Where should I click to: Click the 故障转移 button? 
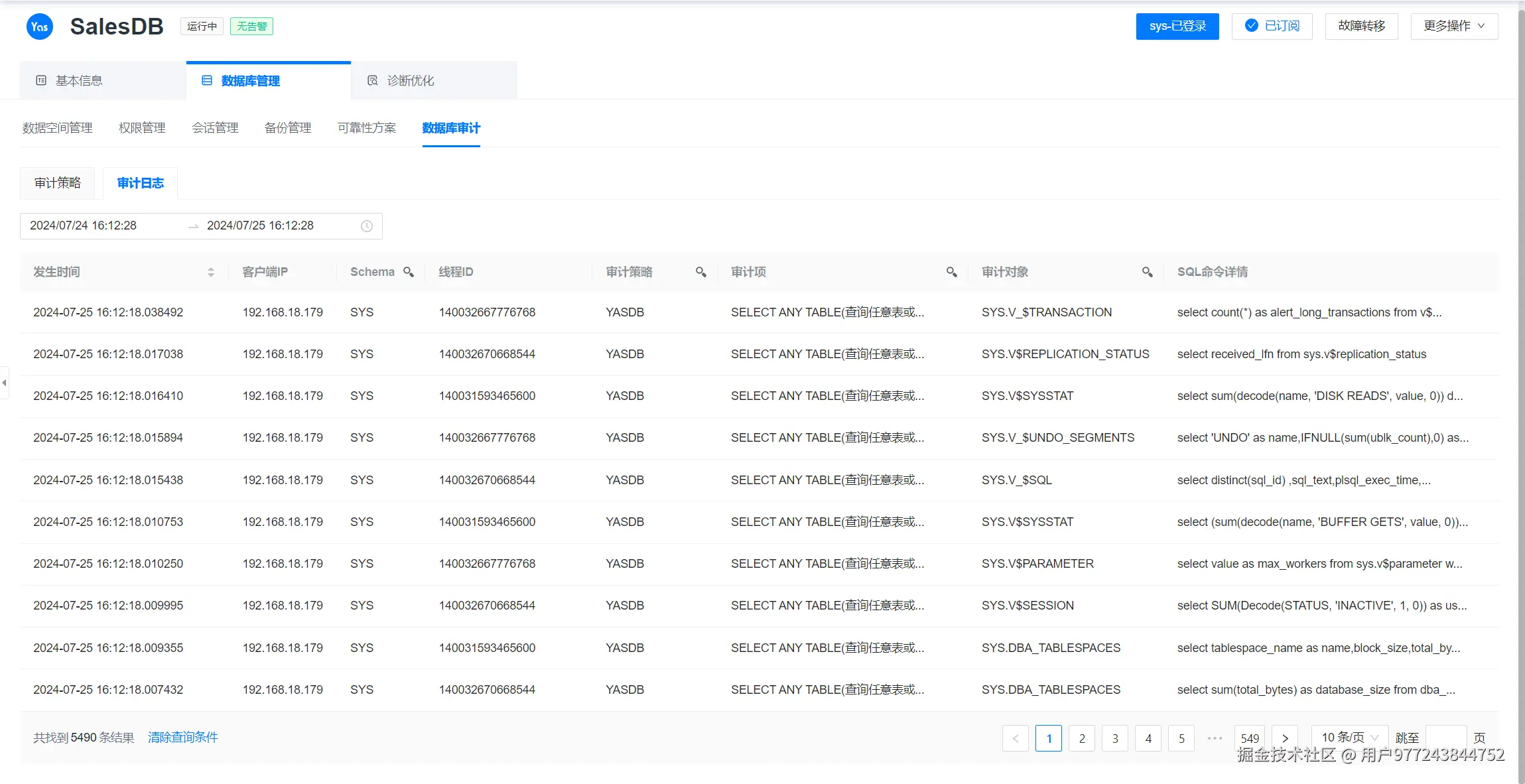click(1361, 27)
